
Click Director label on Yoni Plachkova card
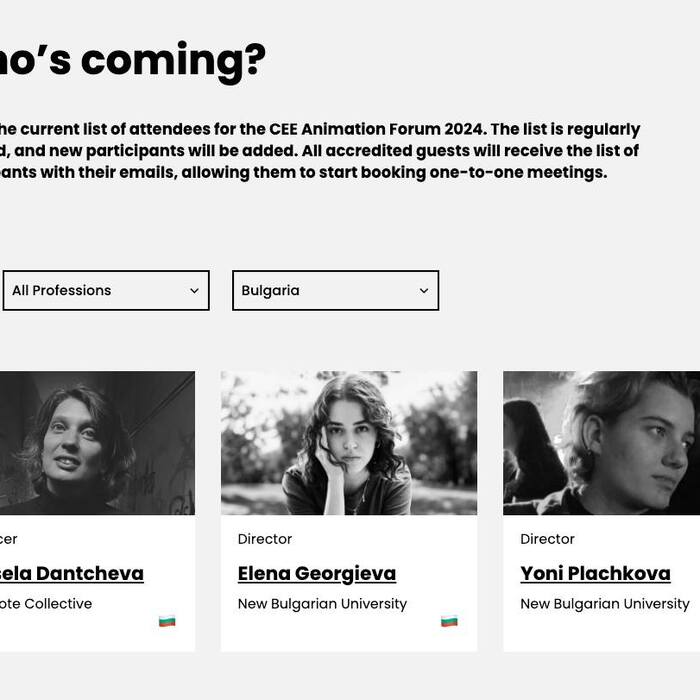click(547, 539)
